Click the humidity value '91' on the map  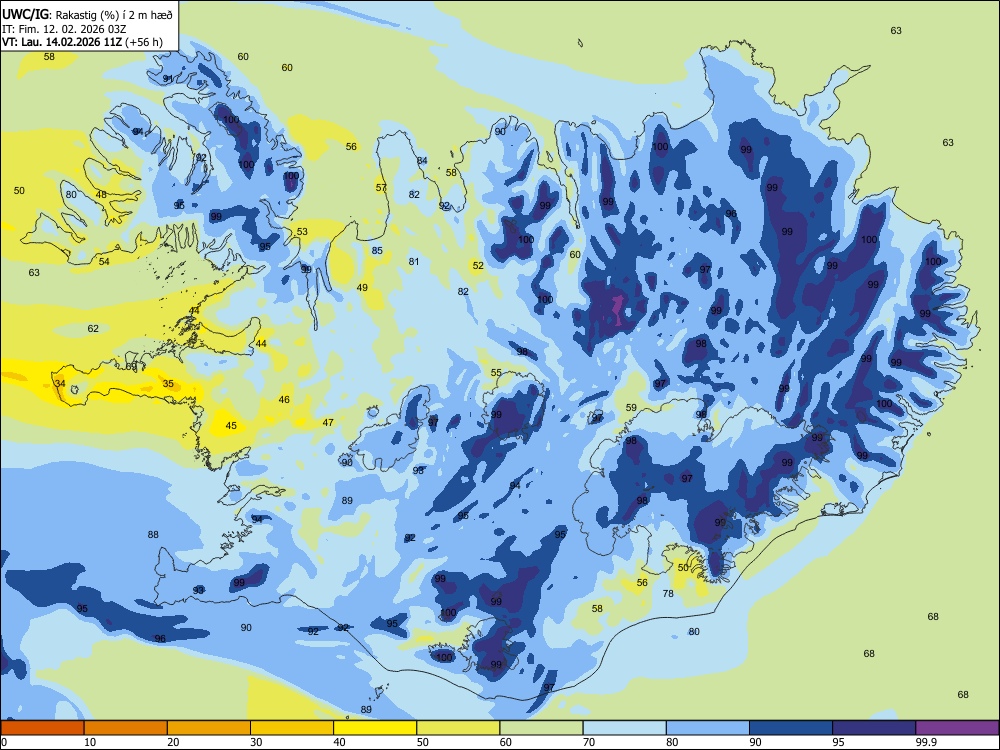[x=168, y=78]
